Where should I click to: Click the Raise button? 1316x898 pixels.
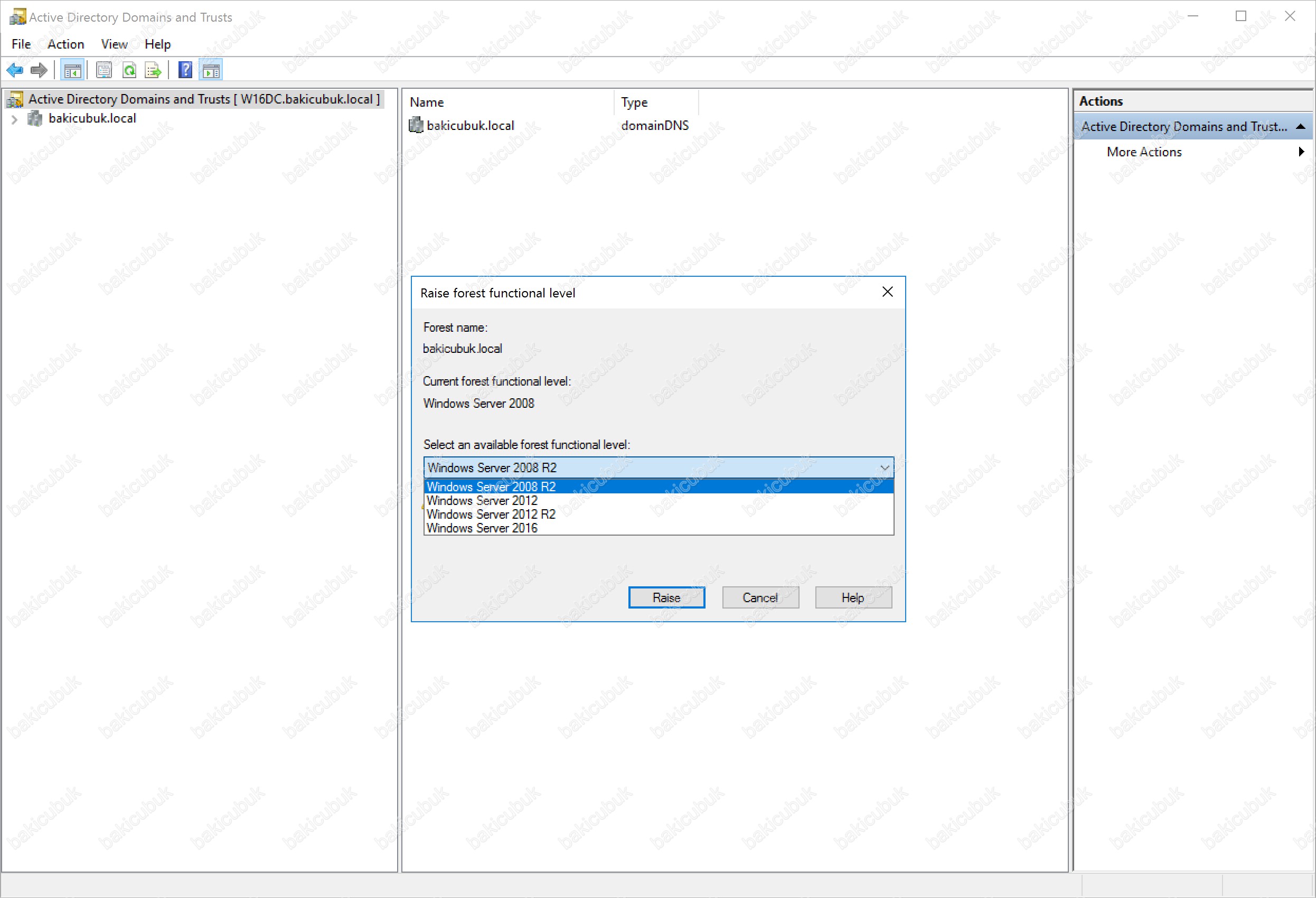click(666, 598)
